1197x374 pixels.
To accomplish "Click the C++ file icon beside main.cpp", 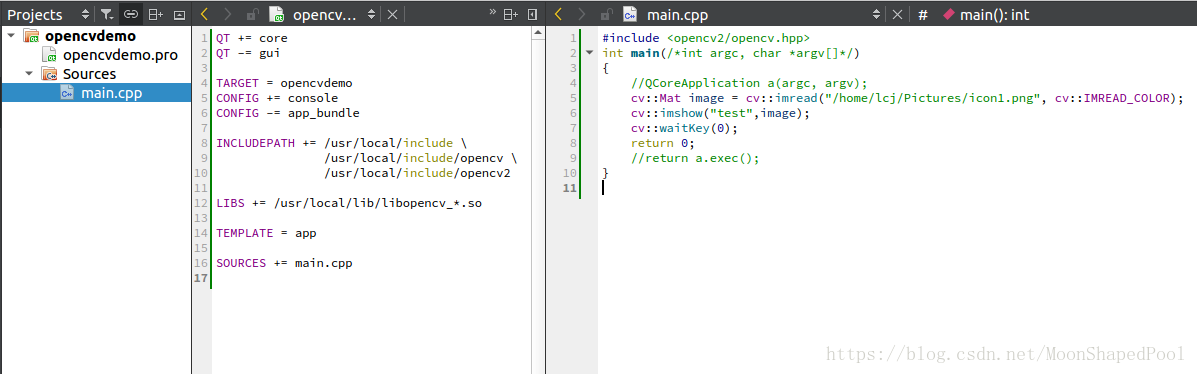I will pyautogui.click(x=631, y=15).
